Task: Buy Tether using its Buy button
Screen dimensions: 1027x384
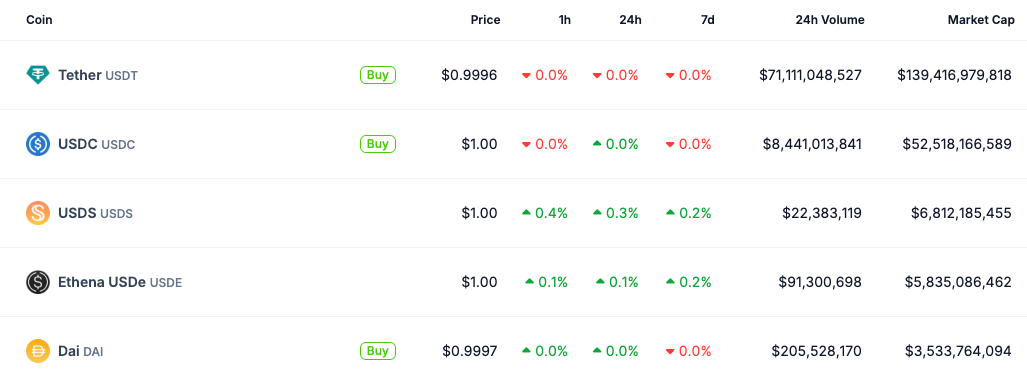Action: pyautogui.click(x=378, y=75)
